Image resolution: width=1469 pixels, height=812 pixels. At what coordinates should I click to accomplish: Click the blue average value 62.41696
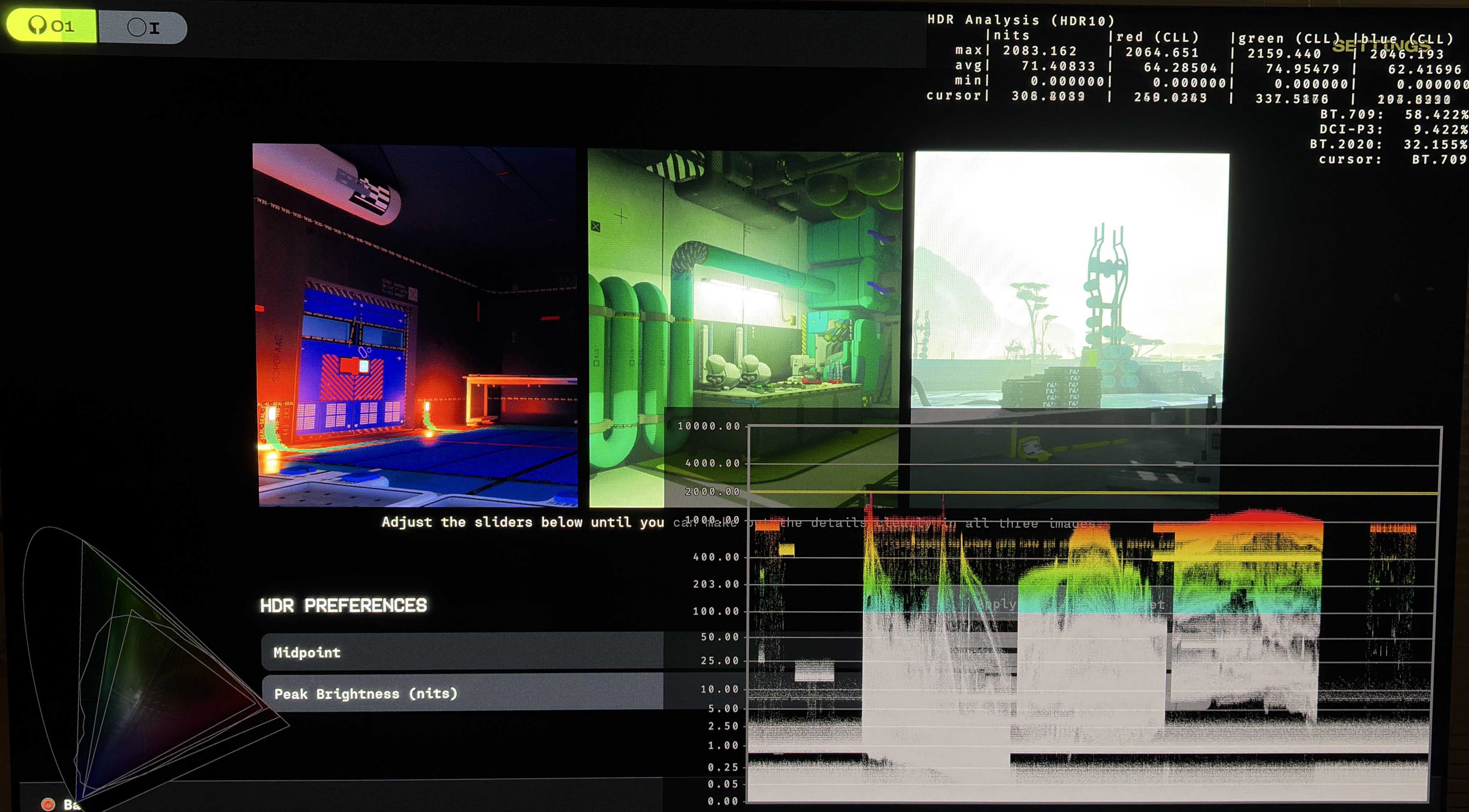click(1425, 70)
